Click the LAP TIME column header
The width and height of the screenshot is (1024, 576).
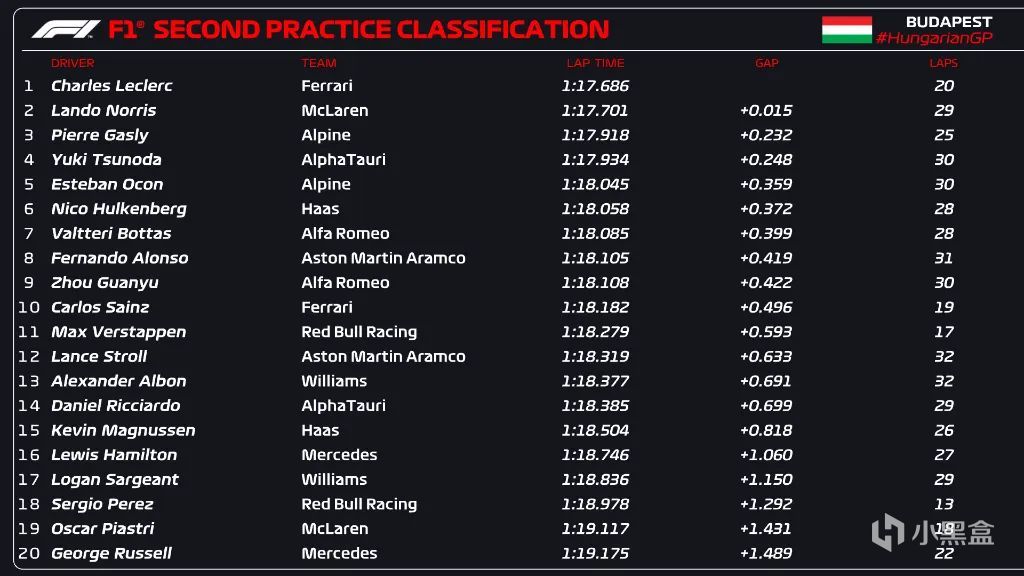coord(595,63)
